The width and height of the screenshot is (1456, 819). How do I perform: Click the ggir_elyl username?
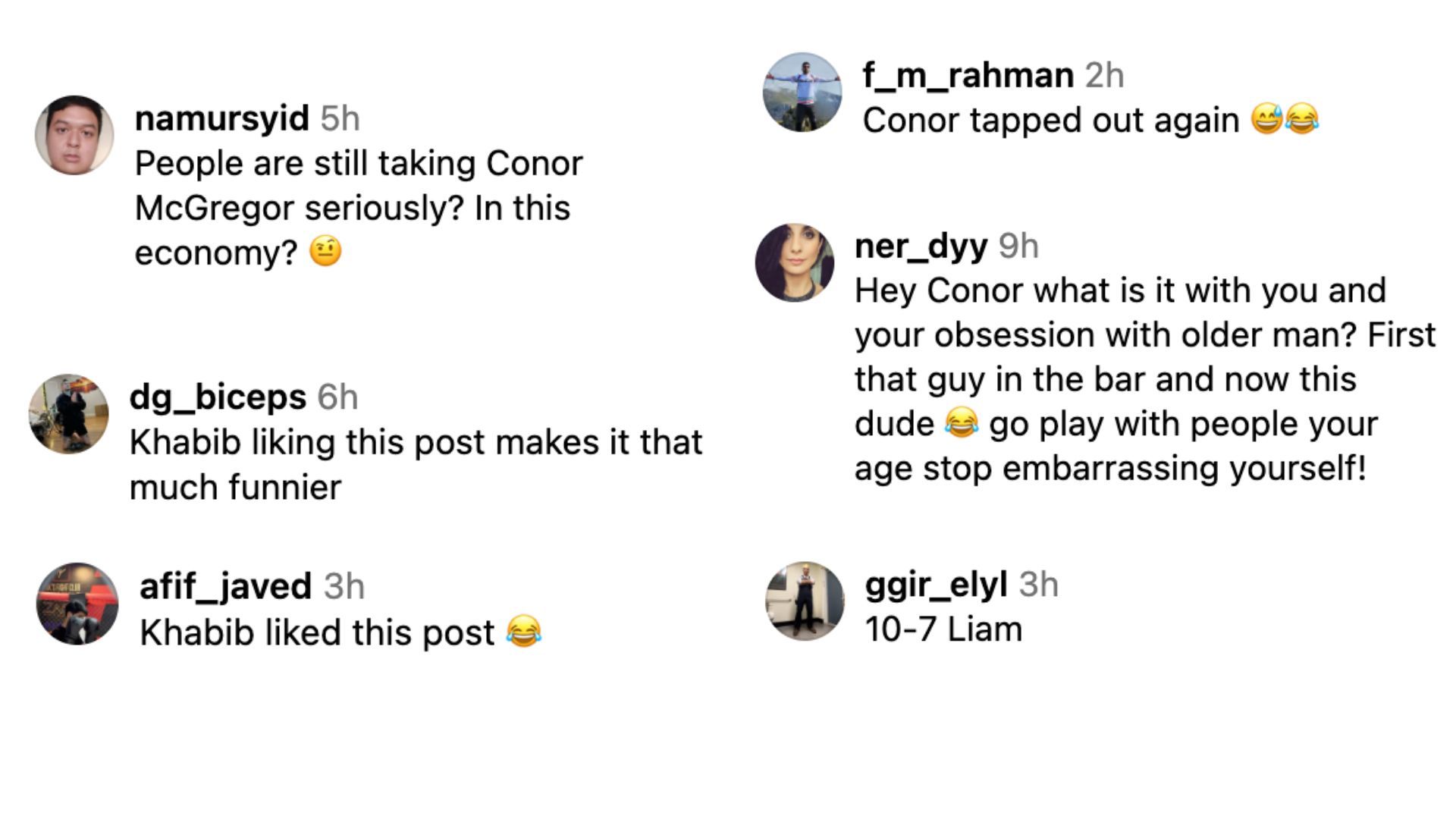936,584
